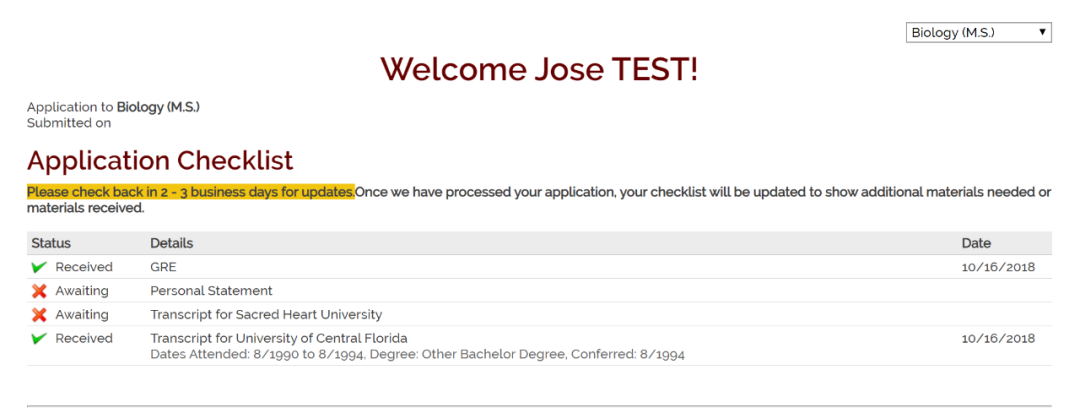This screenshot has width=1080, height=408.
Task: Click the Details column header
Action: [171, 243]
